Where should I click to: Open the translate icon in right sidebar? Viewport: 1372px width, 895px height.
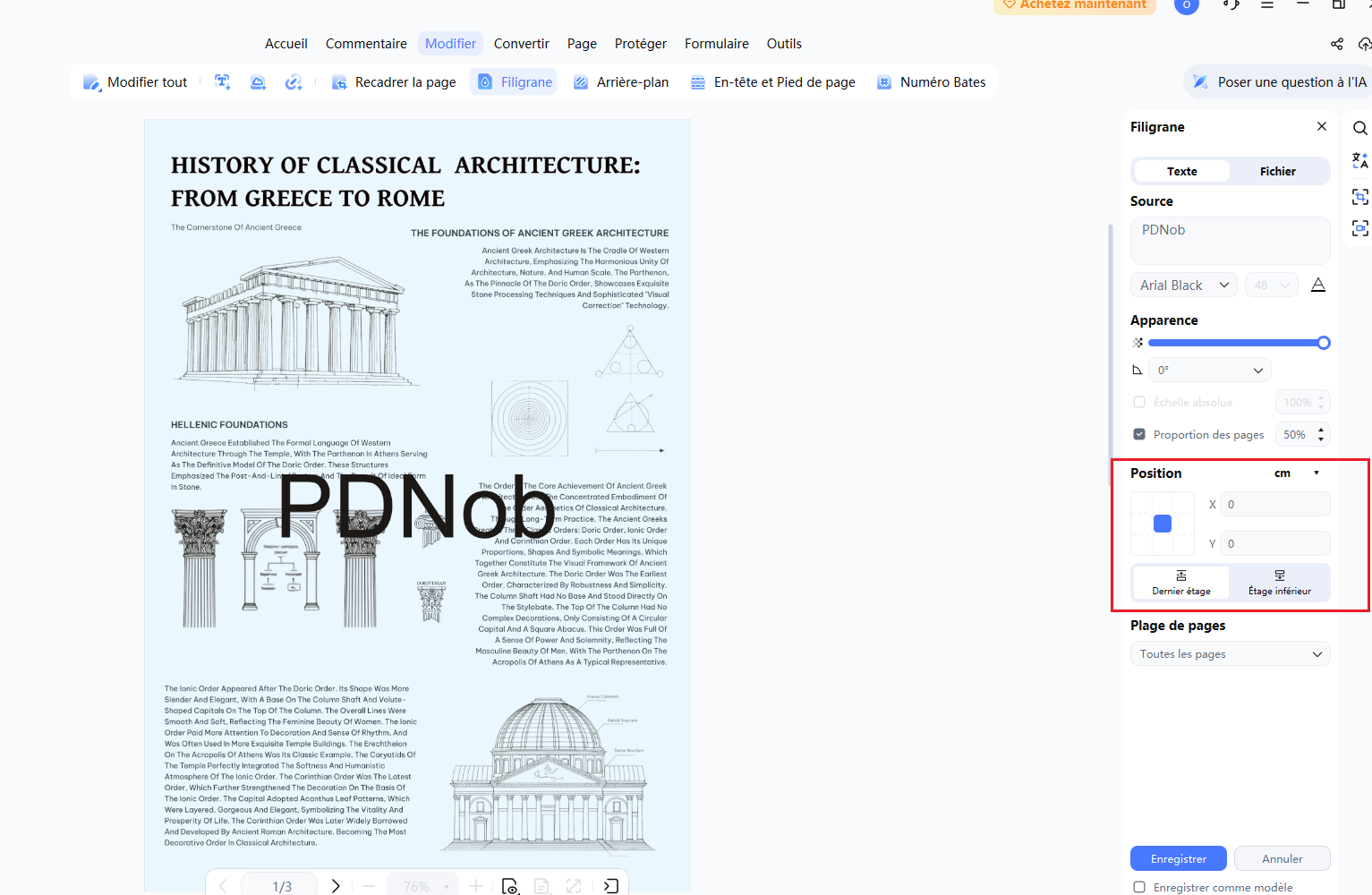pos(1359,161)
